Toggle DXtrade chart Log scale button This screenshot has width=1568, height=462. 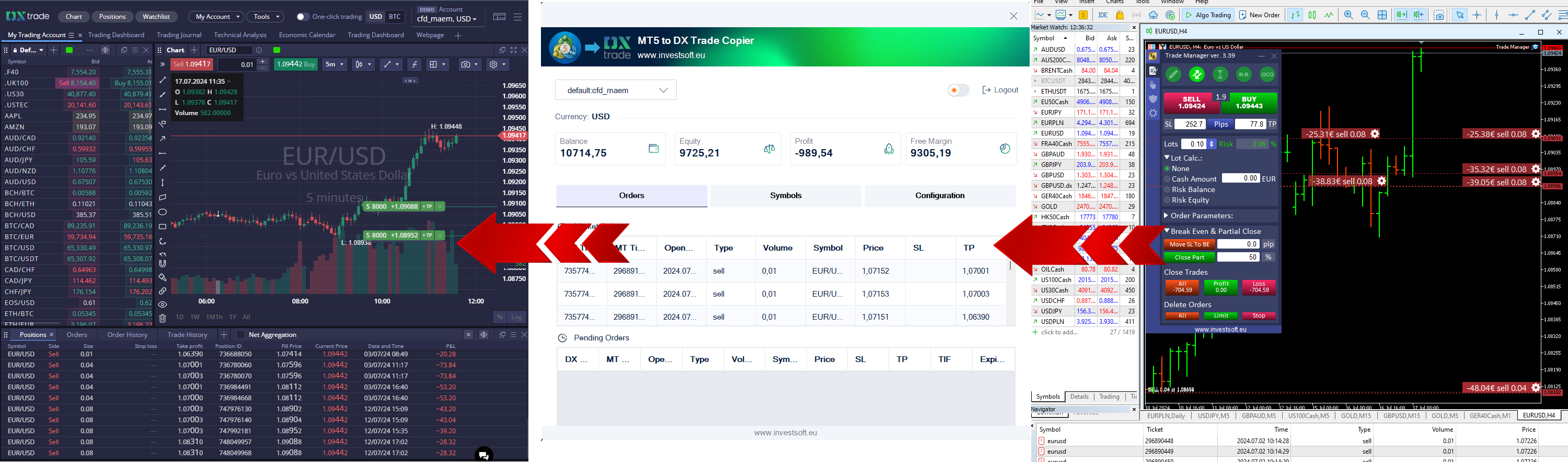pyautogui.click(x=516, y=317)
